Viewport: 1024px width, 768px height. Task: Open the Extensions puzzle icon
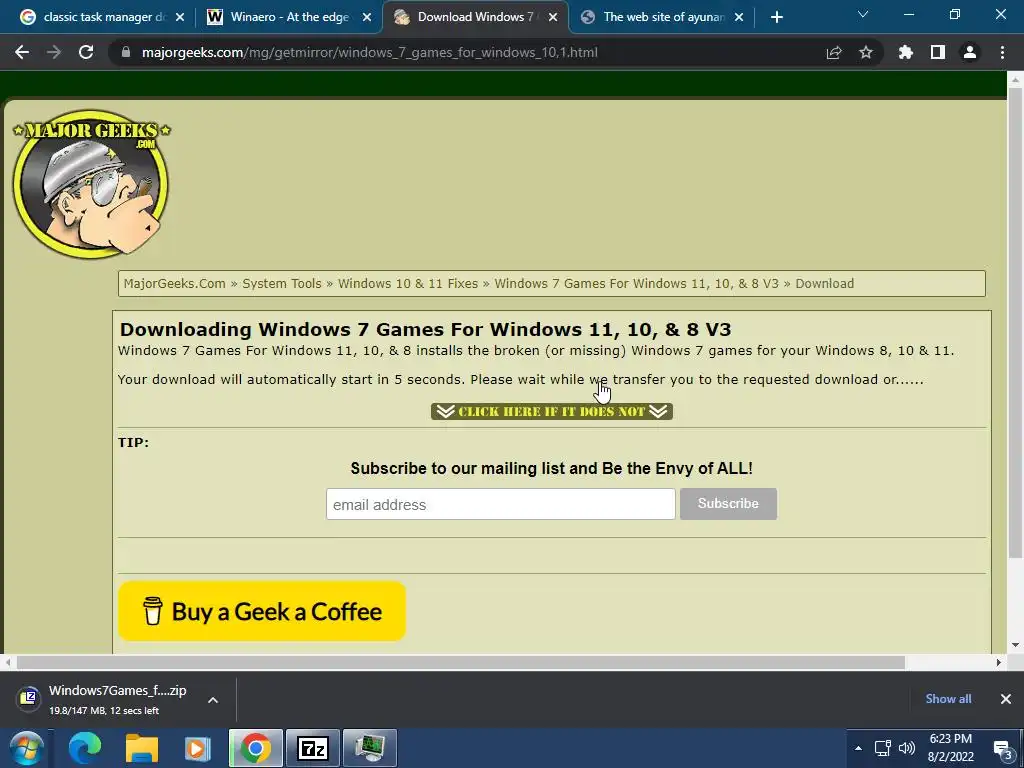(906, 52)
